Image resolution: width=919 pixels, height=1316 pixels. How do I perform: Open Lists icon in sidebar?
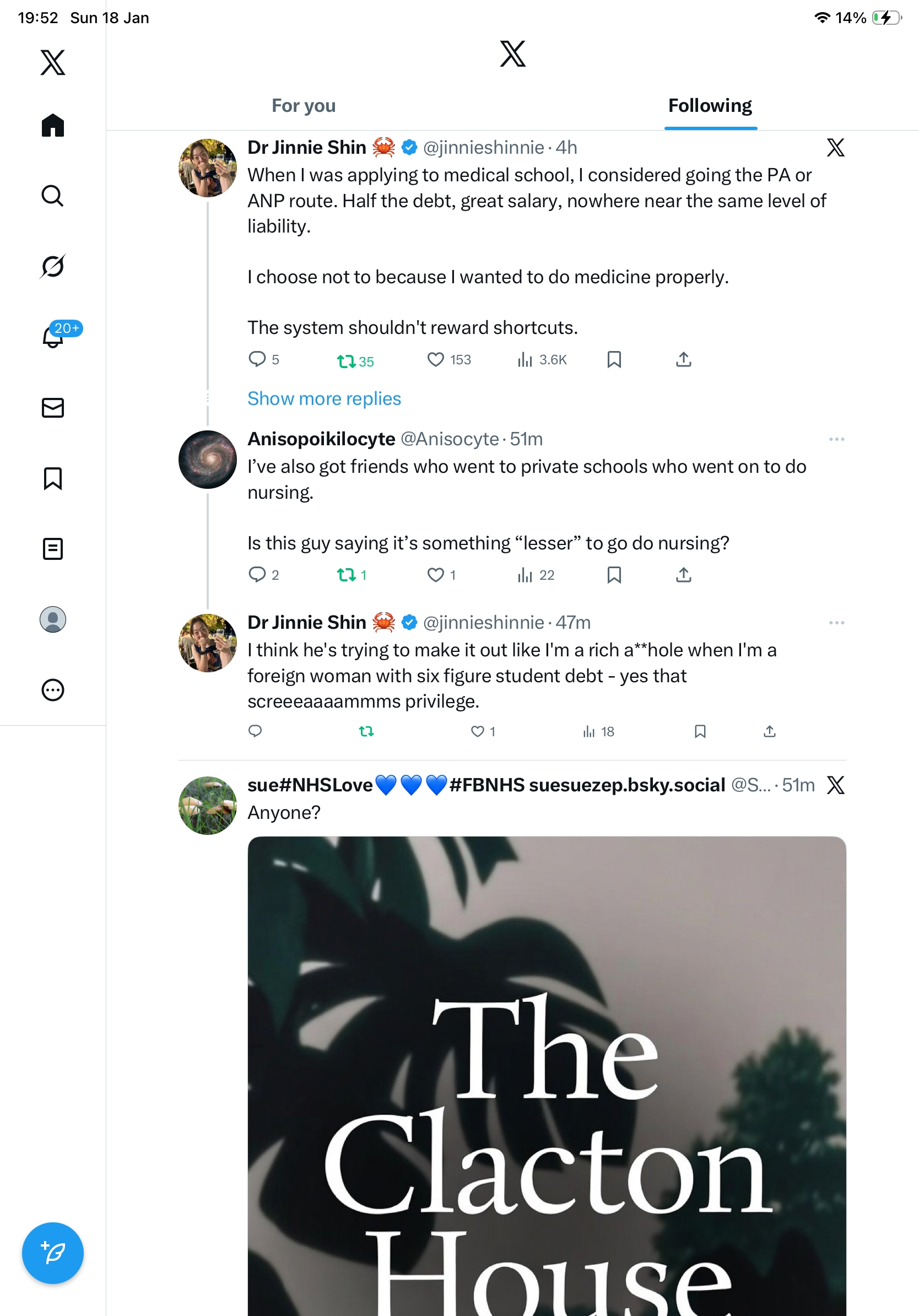[53, 548]
